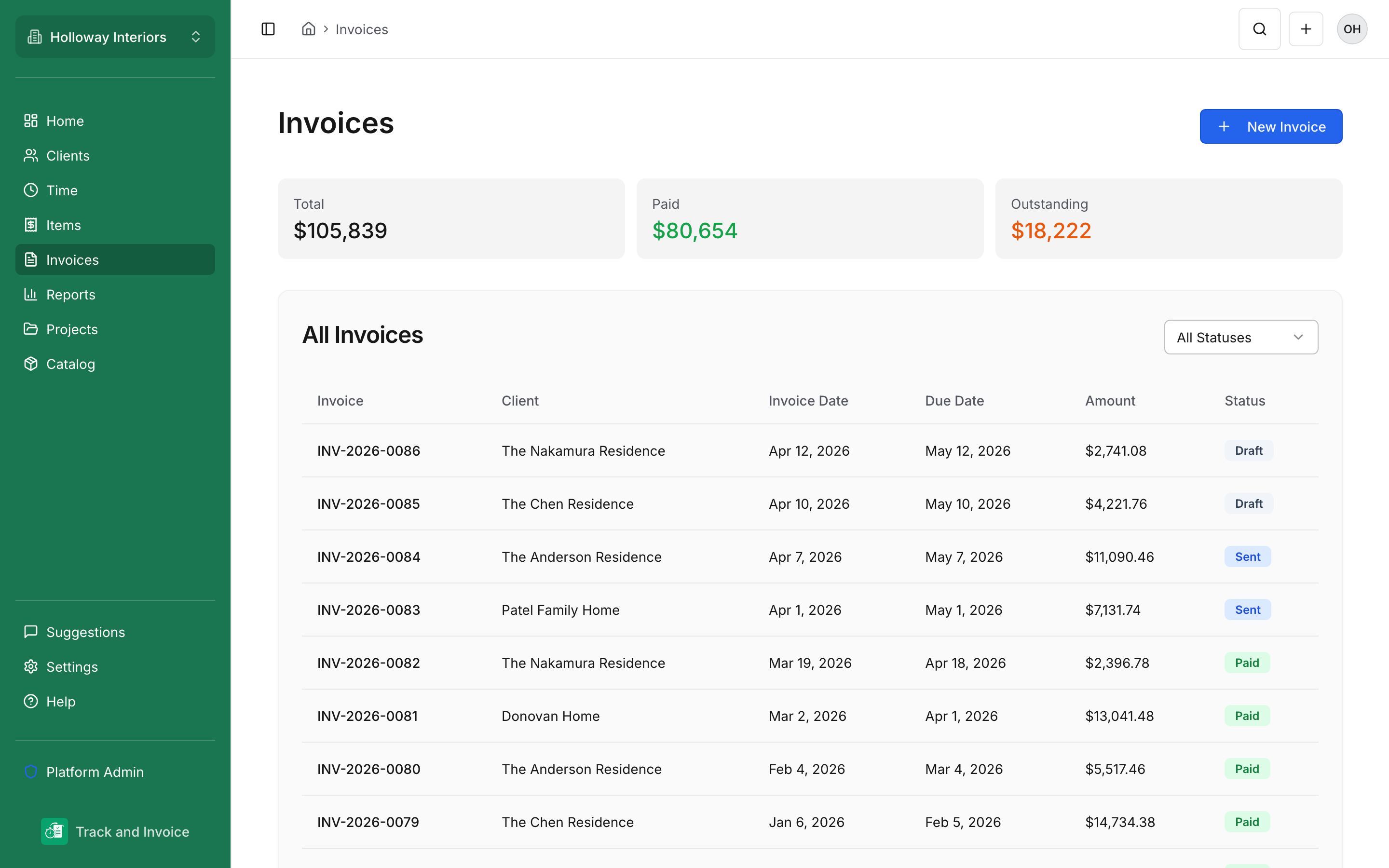Viewport: 1389px width, 868px height.
Task: Go to the home breadcrumb icon
Action: (x=309, y=29)
